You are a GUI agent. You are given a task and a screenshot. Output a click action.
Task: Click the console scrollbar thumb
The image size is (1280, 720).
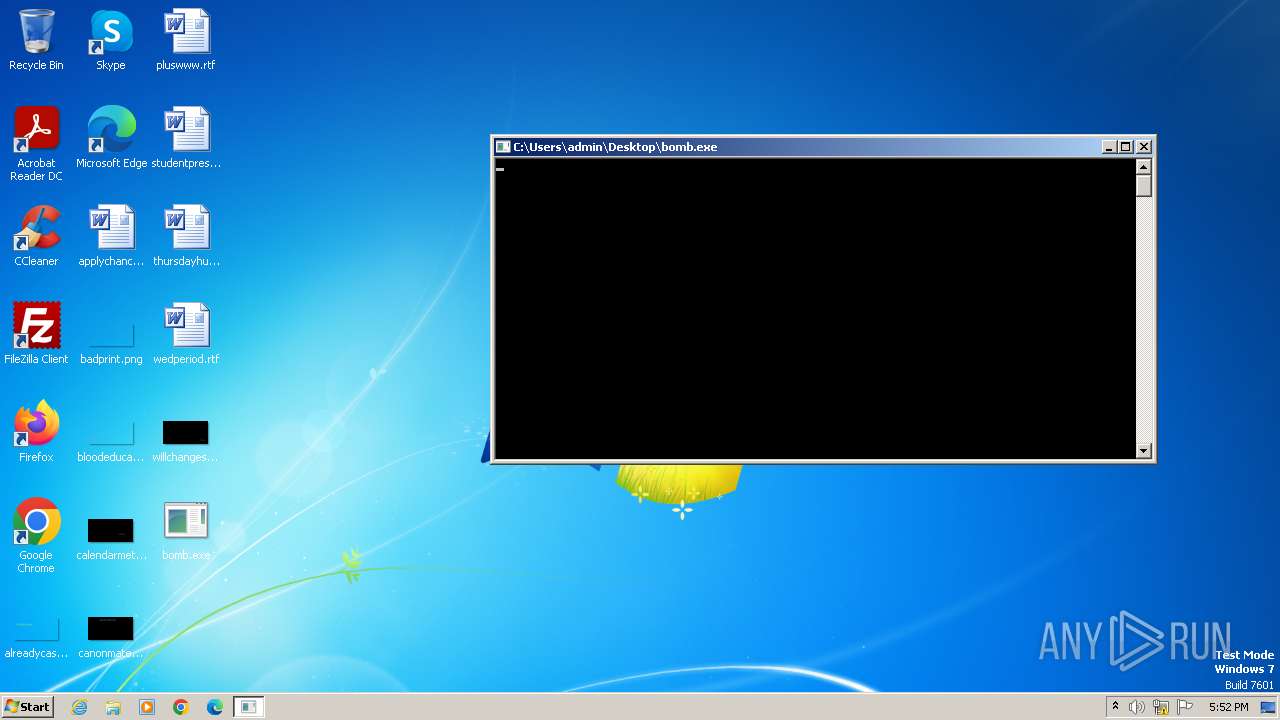[1144, 186]
